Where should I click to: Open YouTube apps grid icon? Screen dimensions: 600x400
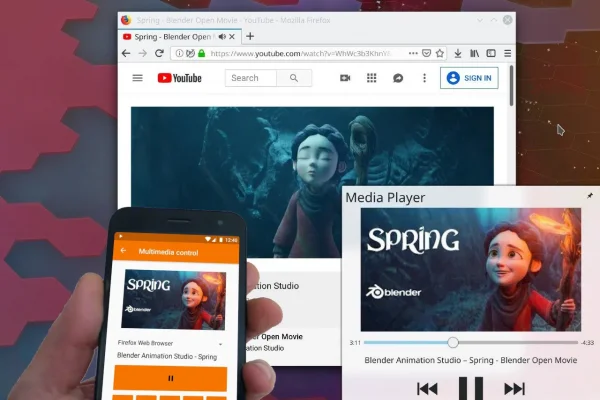point(372,78)
